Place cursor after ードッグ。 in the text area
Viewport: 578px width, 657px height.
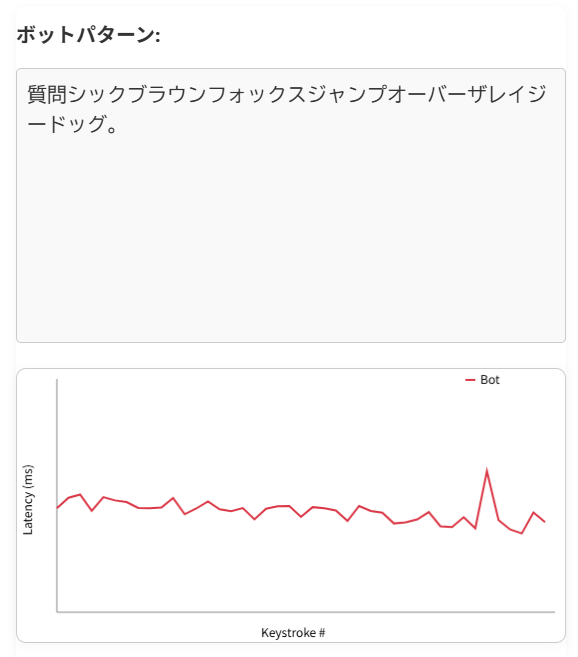(x=119, y=124)
